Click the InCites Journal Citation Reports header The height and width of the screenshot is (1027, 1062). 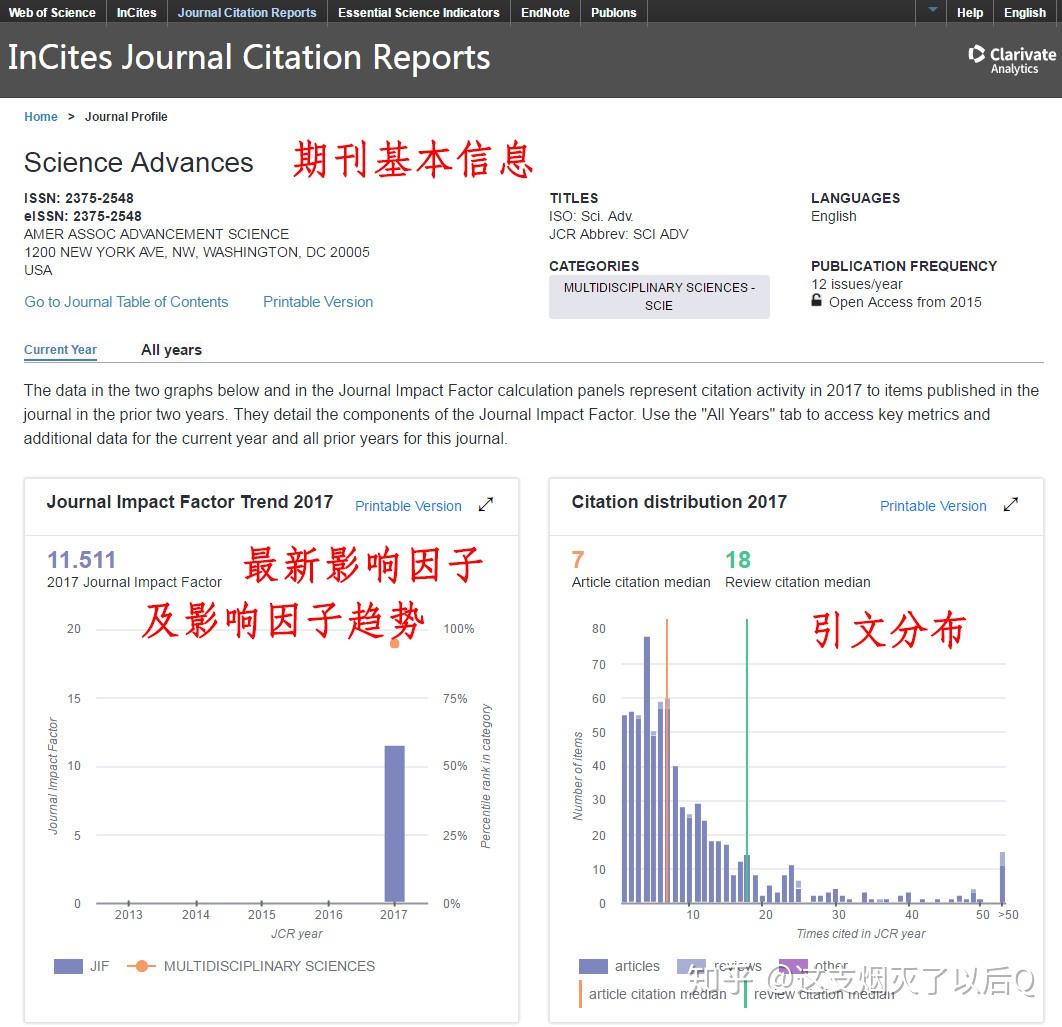249,58
